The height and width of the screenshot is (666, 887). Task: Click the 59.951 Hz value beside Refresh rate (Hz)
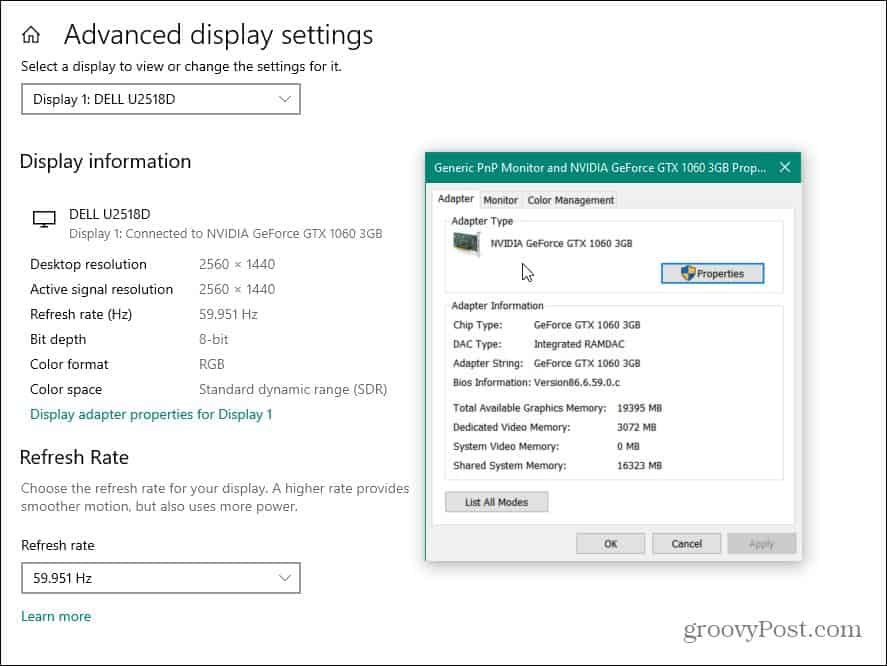tap(228, 314)
